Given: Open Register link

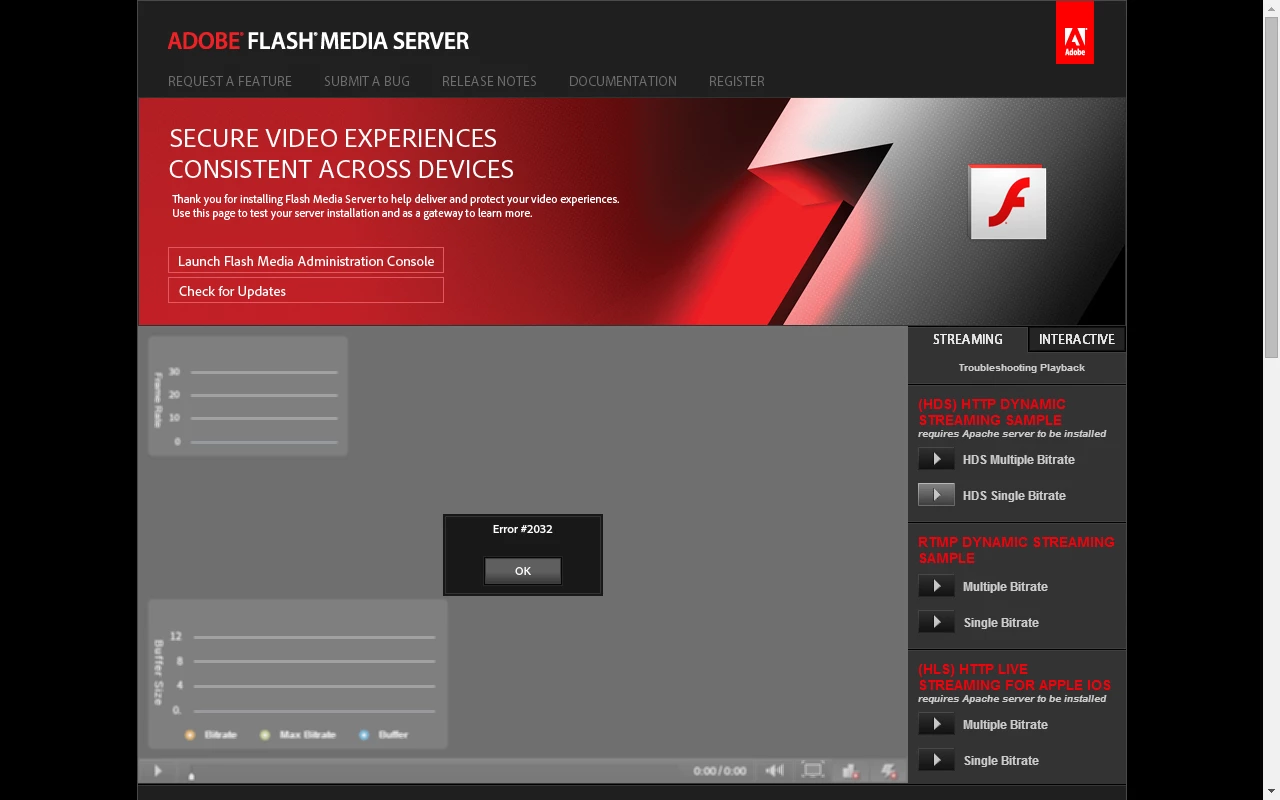Looking at the screenshot, I should click(737, 81).
